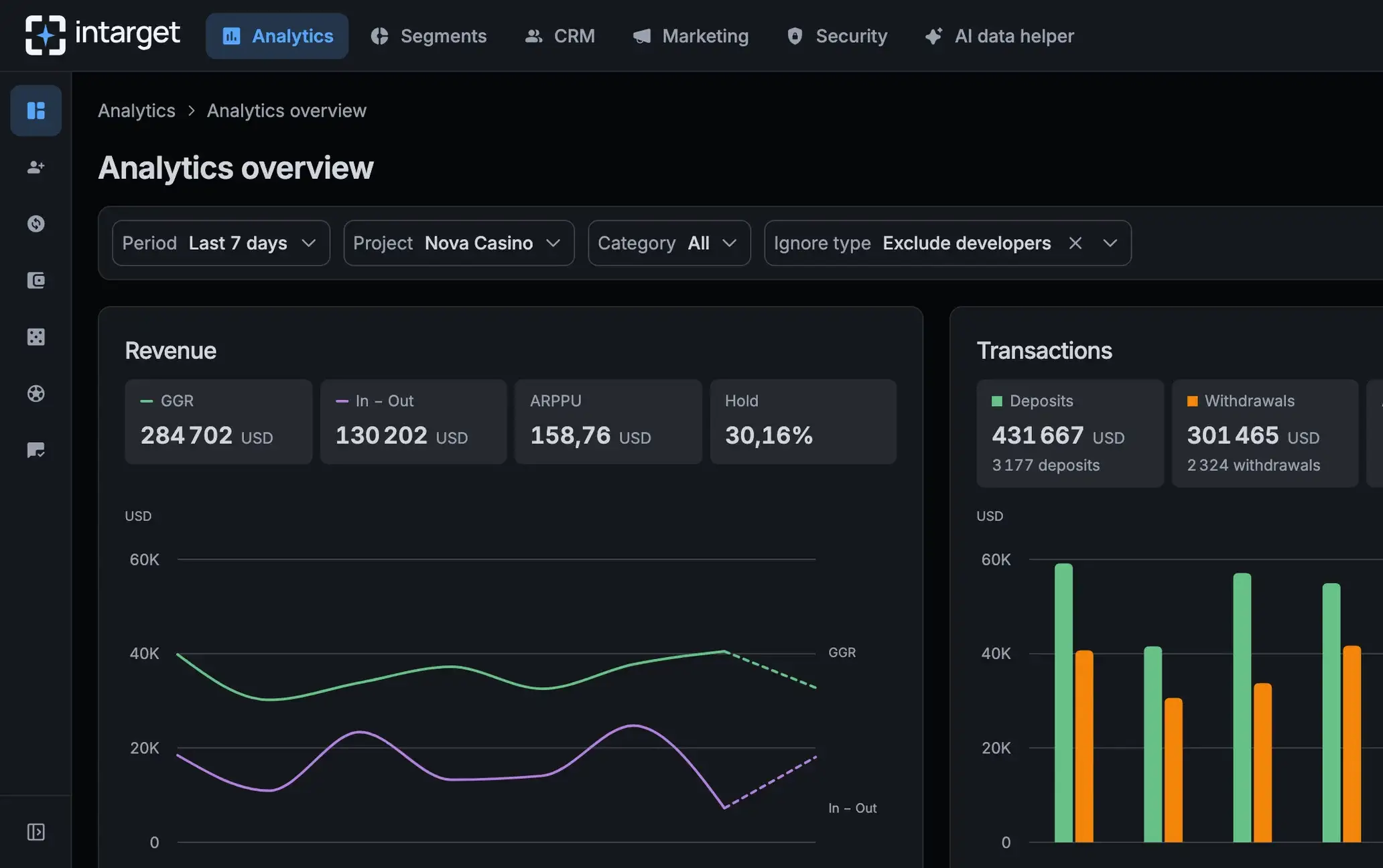Image resolution: width=1383 pixels, height=868 pixels.
Task: Open the Security tab
Action: coord(837,35)
